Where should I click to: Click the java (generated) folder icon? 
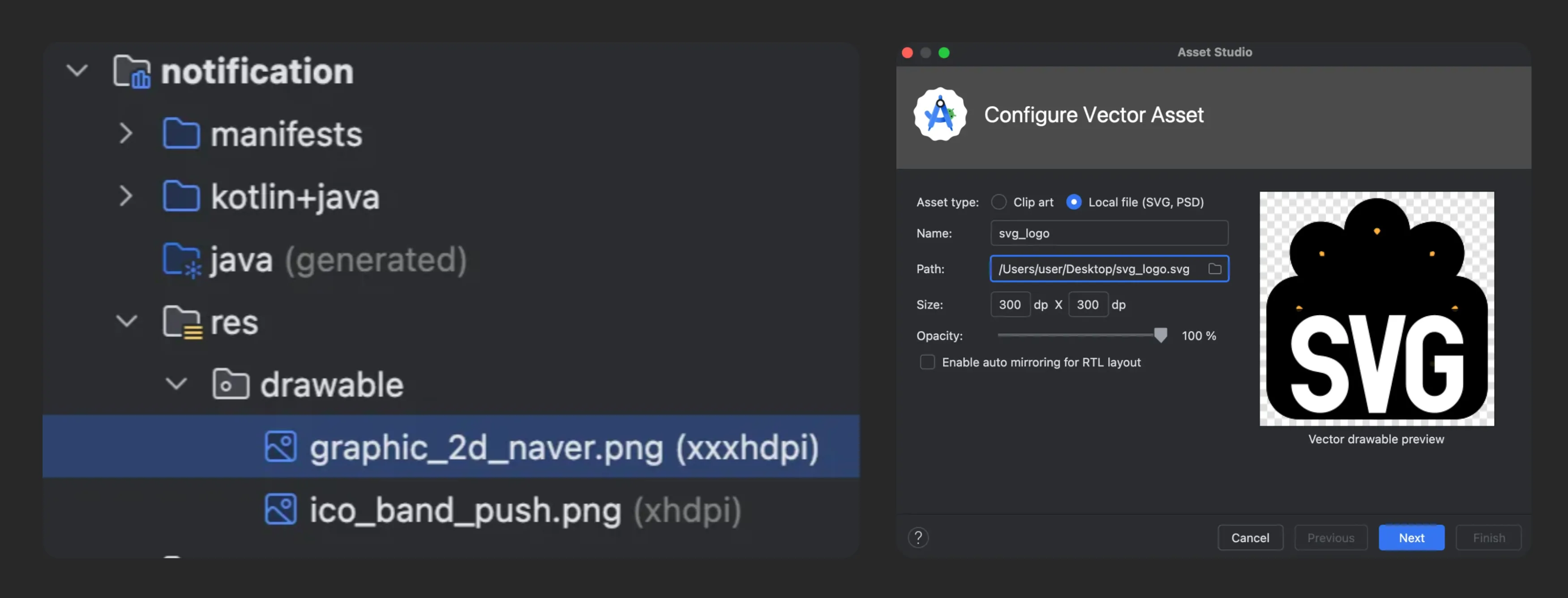tap(181, 259)
